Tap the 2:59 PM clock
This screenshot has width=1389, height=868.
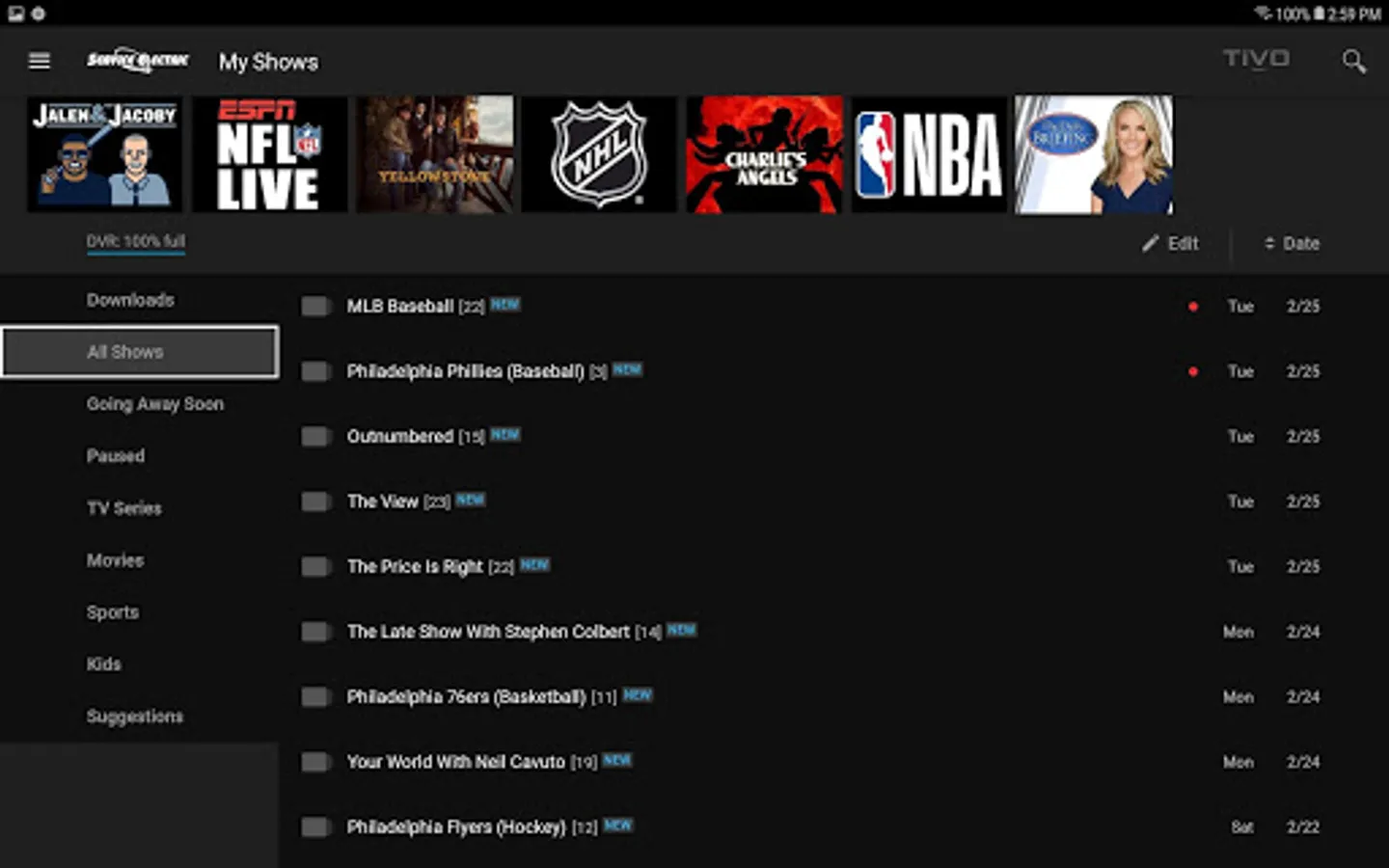(x=1354, y=14)
